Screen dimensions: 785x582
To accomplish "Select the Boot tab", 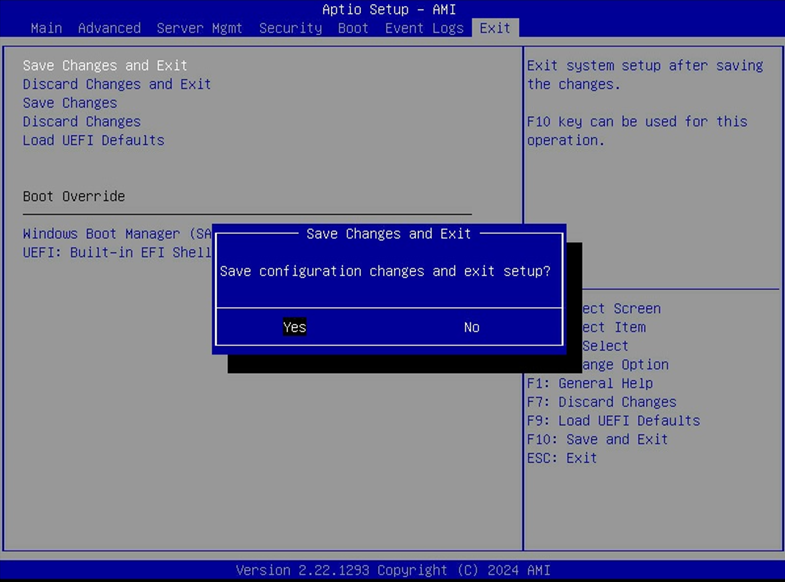I will [x=353, y=28].
